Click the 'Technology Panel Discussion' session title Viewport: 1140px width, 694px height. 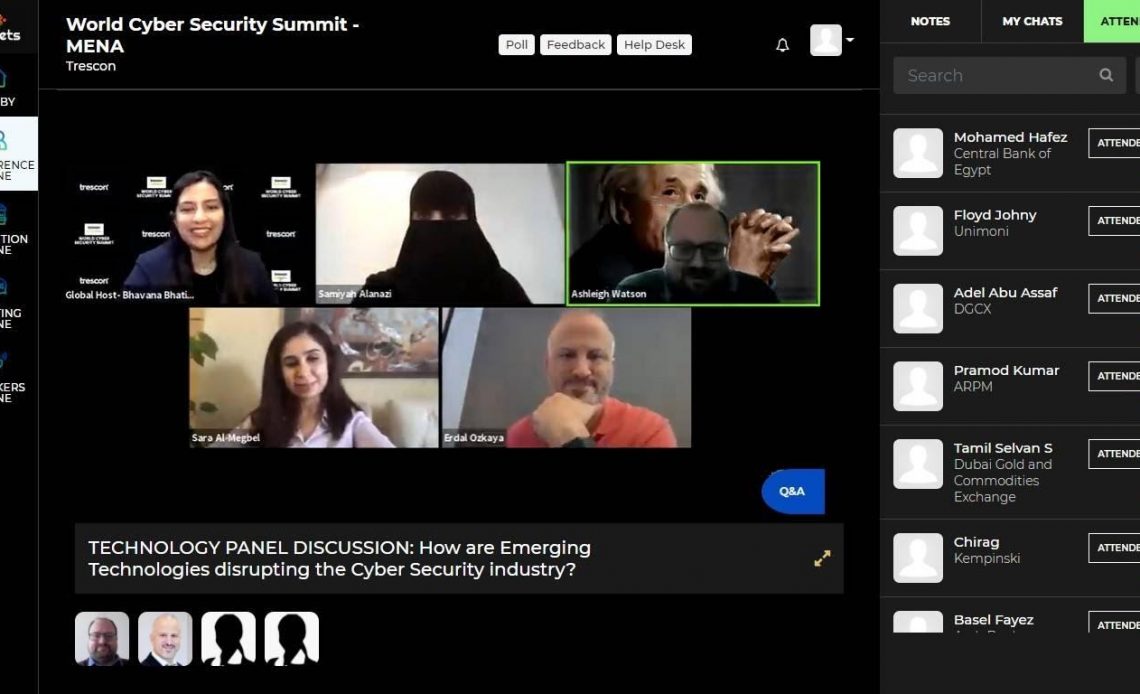[x=340, y=558]
